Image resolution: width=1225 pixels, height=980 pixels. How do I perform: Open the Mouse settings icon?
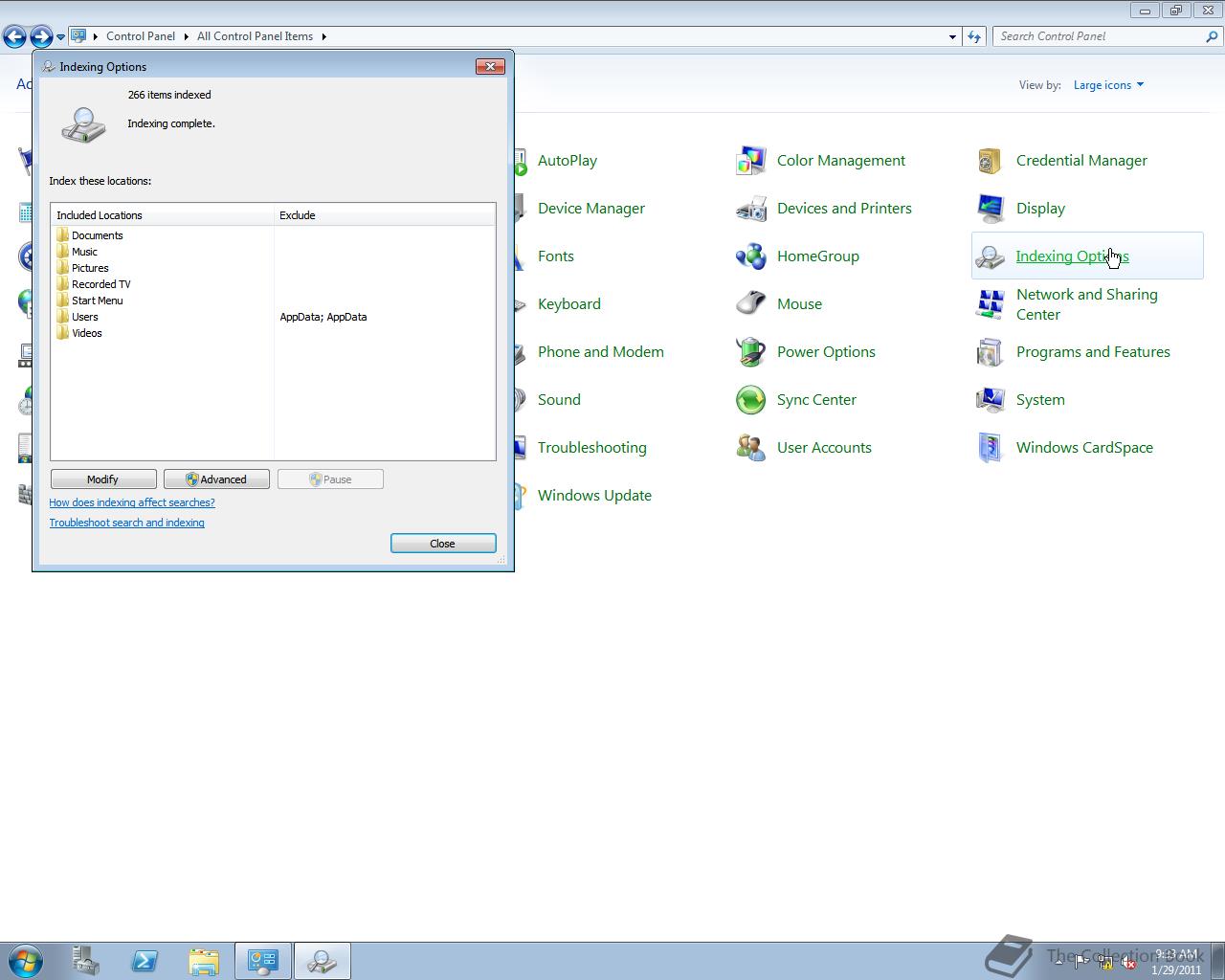coord(751,304)
